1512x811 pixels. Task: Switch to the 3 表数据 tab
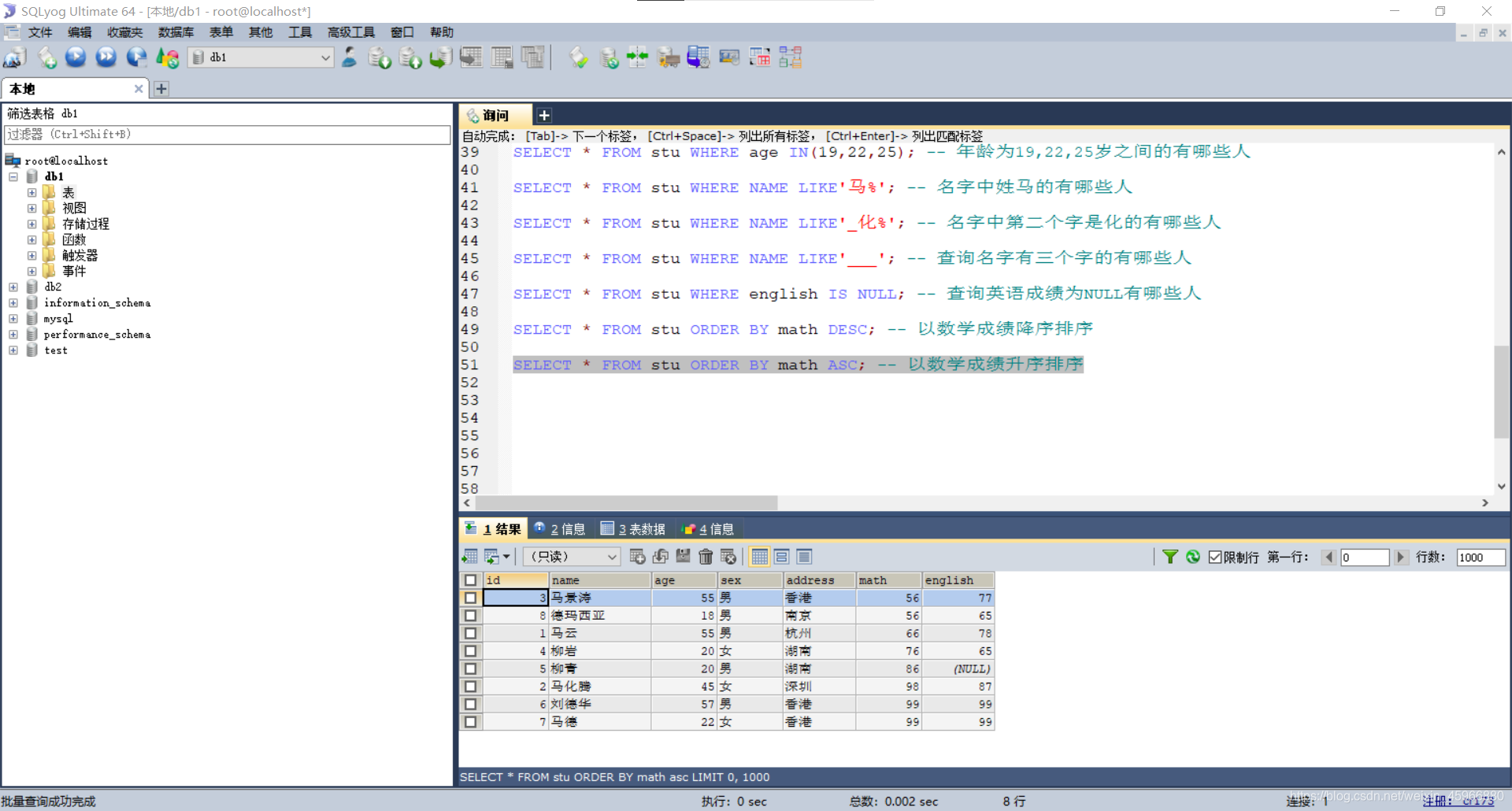coord(633,529)
